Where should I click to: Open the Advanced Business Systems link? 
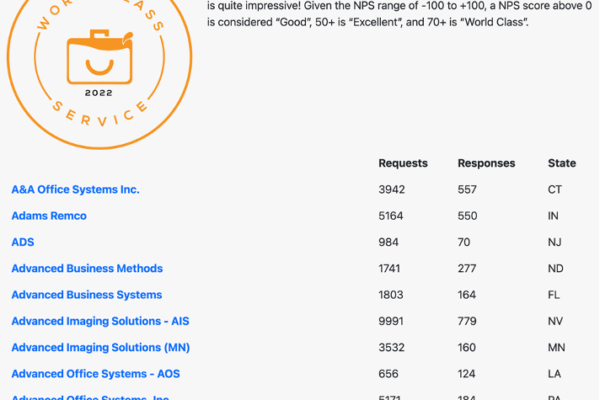point(86,295)
